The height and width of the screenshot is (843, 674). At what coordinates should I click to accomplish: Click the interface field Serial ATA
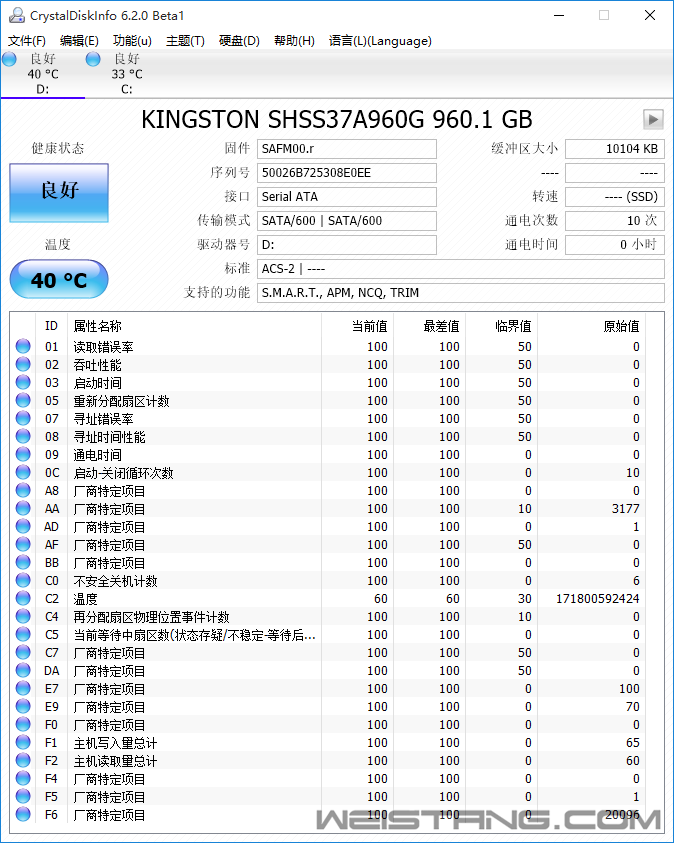tap(347, 197)
